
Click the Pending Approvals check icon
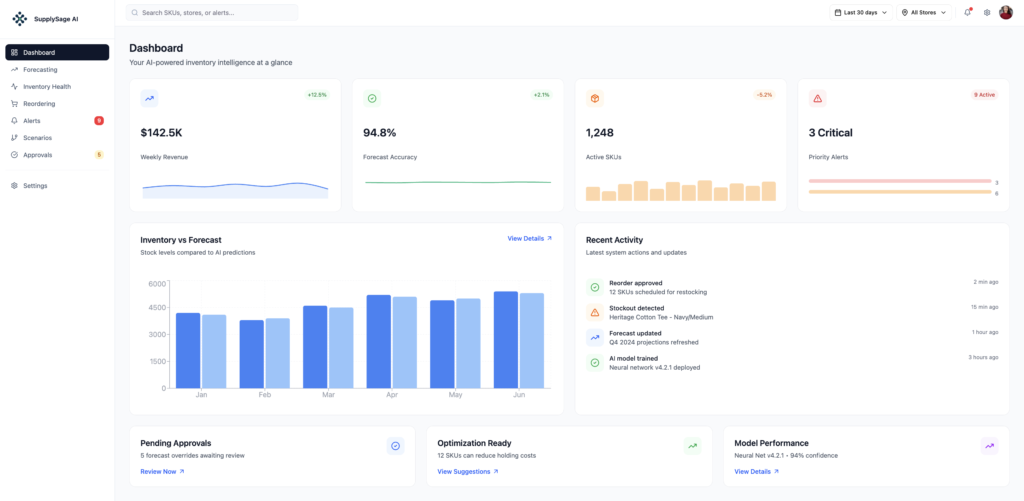pyautogui.click(x=395, y=446)
